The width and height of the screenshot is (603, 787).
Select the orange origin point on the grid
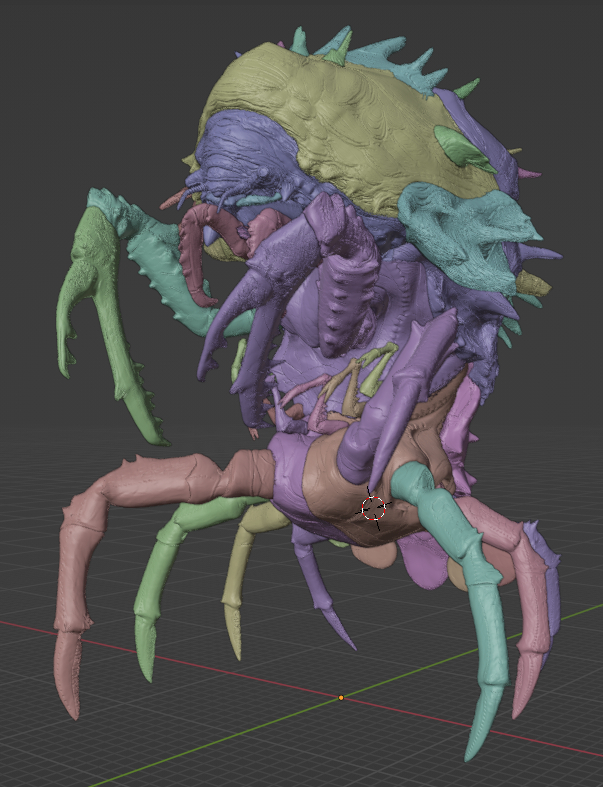click(x=341, y=698)
